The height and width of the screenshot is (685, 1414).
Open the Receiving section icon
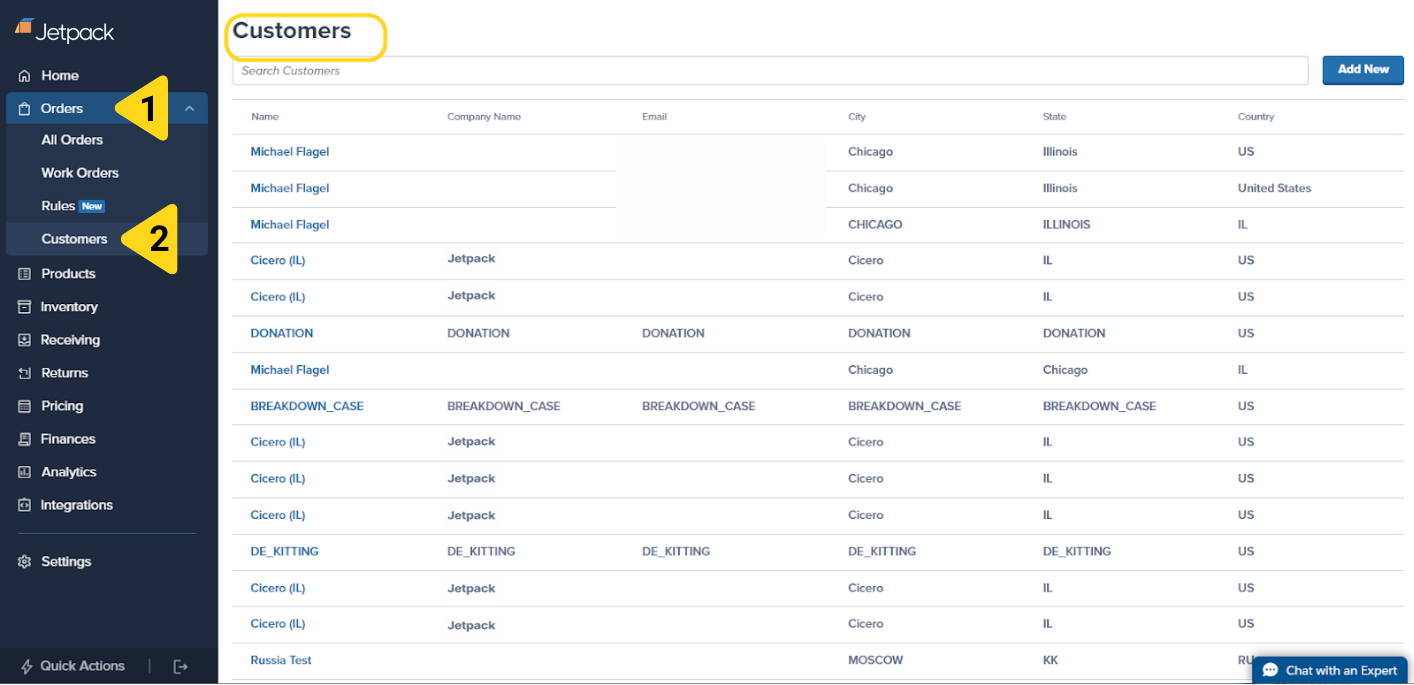(x=24, y=339)
